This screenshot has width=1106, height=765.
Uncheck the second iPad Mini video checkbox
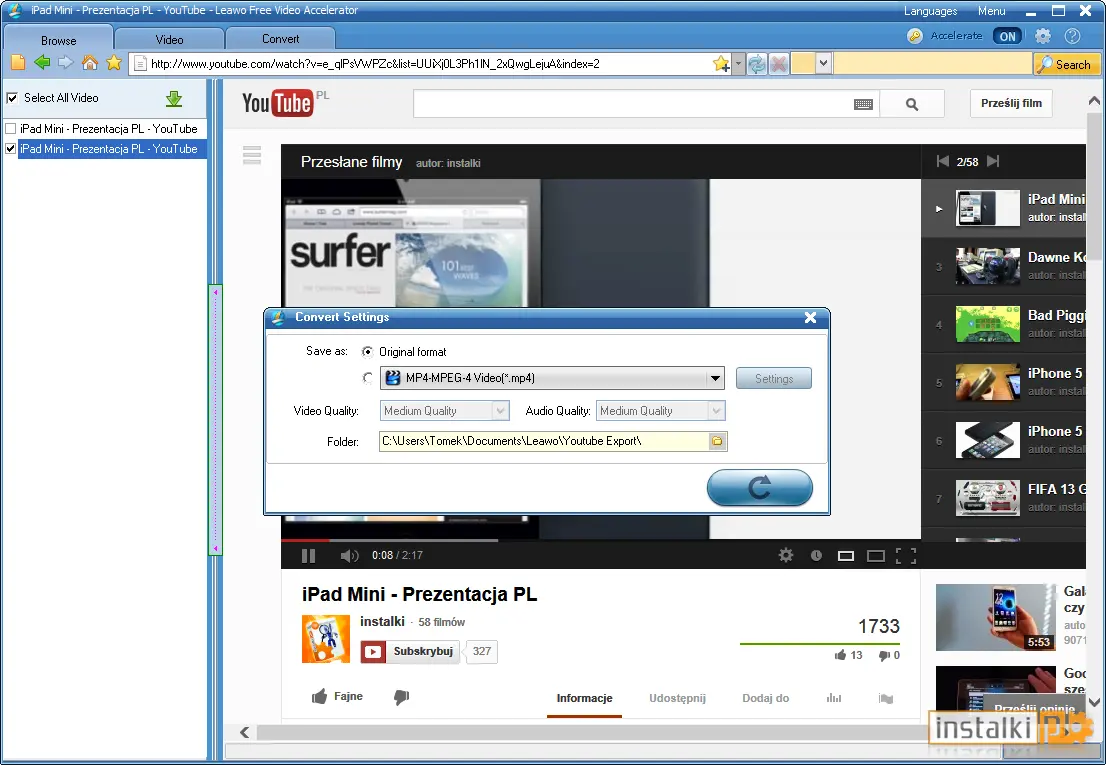click(11, 149)
